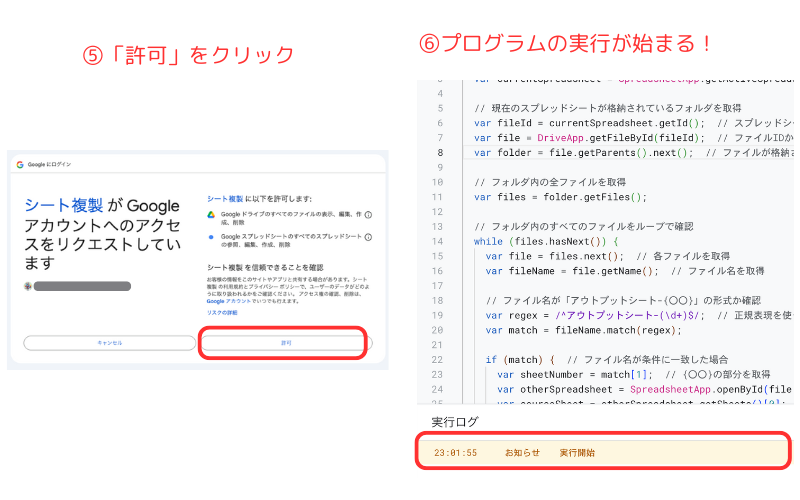Click DriveApp in the getFileById line

(x=560, y=138)
